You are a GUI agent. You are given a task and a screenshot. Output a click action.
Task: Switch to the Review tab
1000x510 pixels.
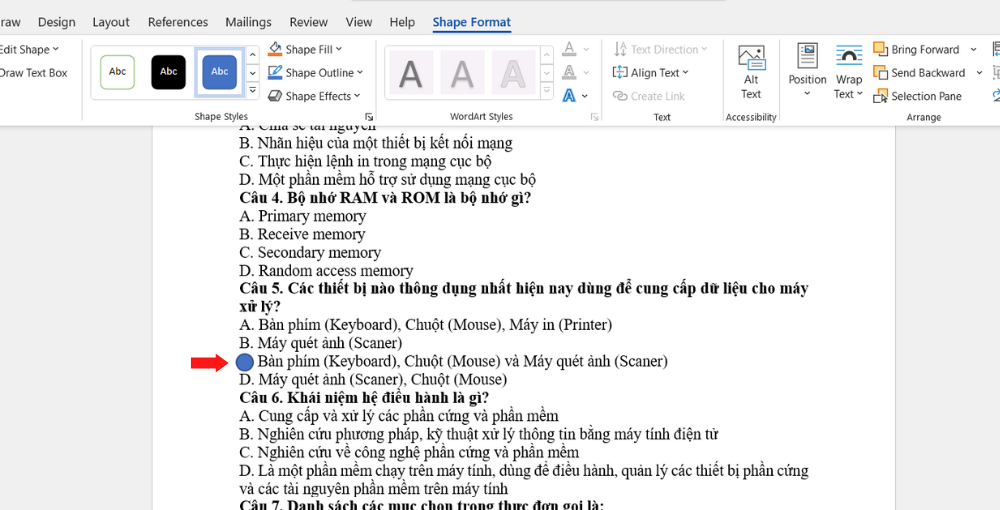[309, 22]
